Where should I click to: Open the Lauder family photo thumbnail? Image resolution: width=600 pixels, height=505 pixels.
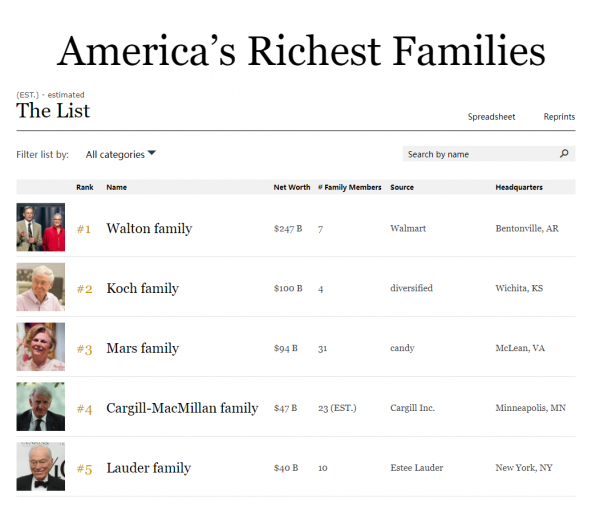coord(41,467)
